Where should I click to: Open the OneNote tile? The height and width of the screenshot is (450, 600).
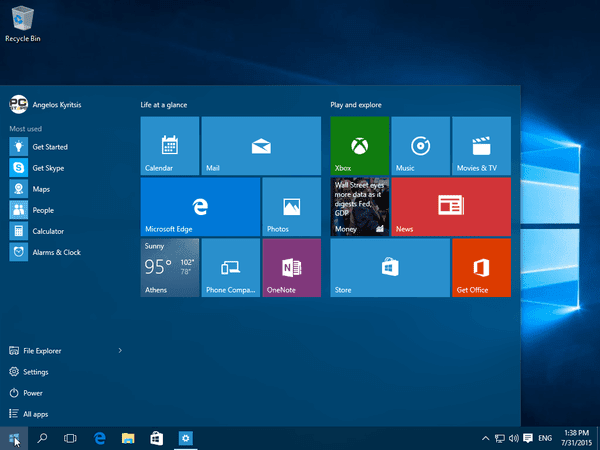(292, 267)
